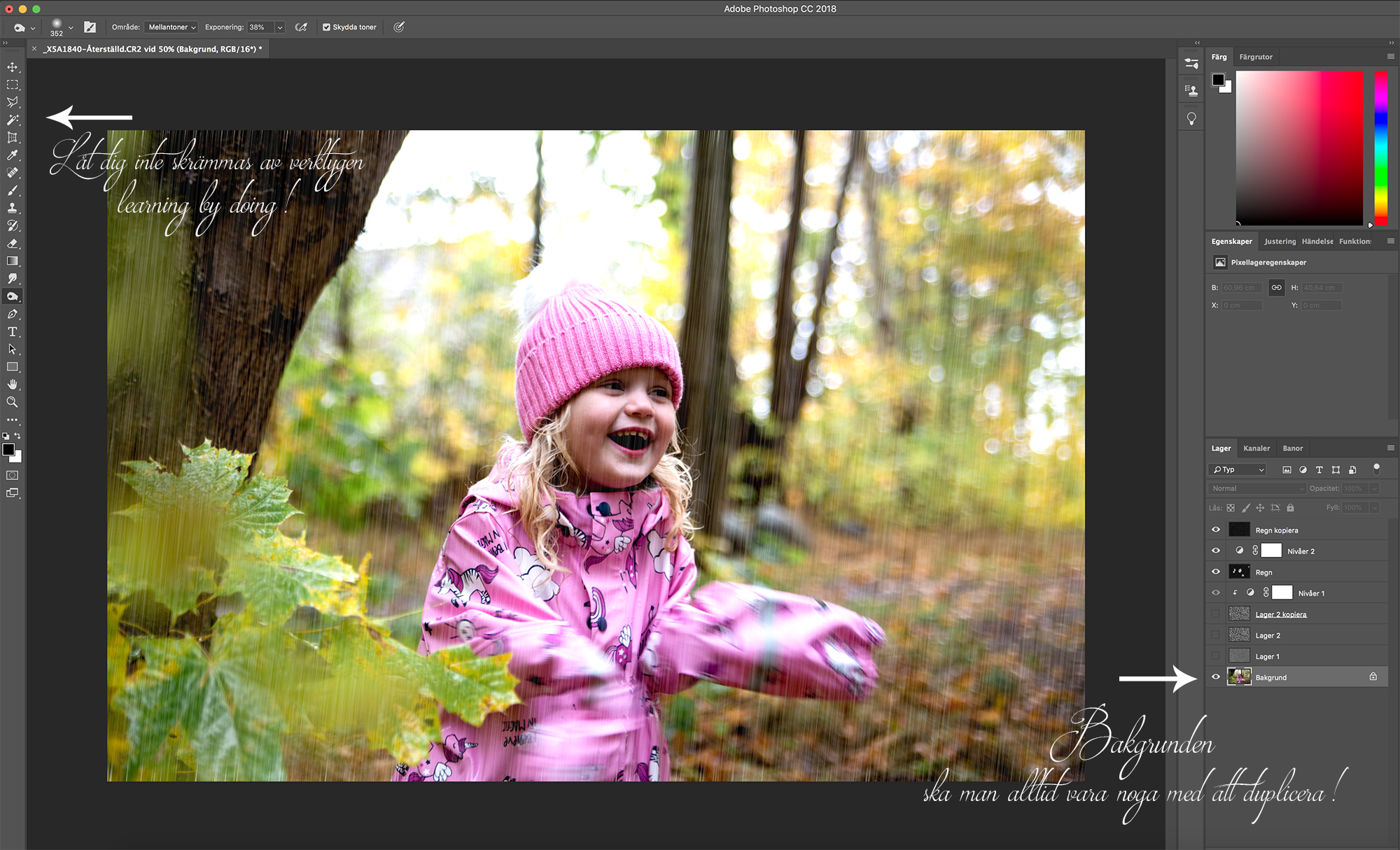Select the active Sponge/Burn tool
Screen dimensions: 1400x850
13,297
